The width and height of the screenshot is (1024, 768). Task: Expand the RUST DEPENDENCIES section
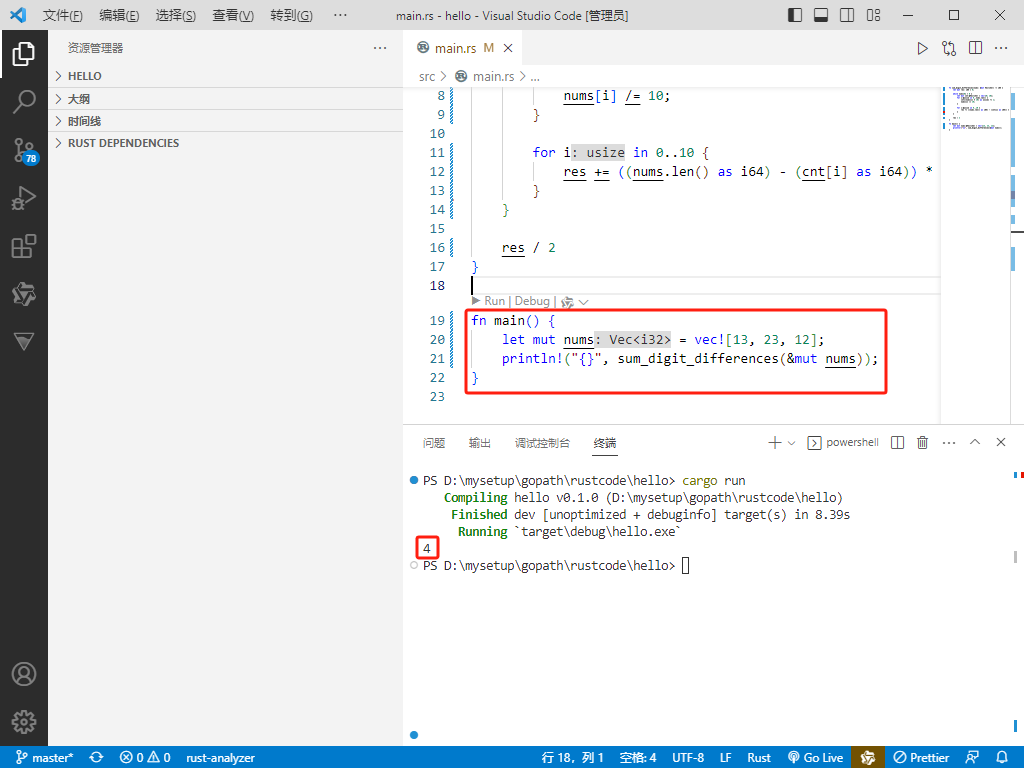[123, 143]
